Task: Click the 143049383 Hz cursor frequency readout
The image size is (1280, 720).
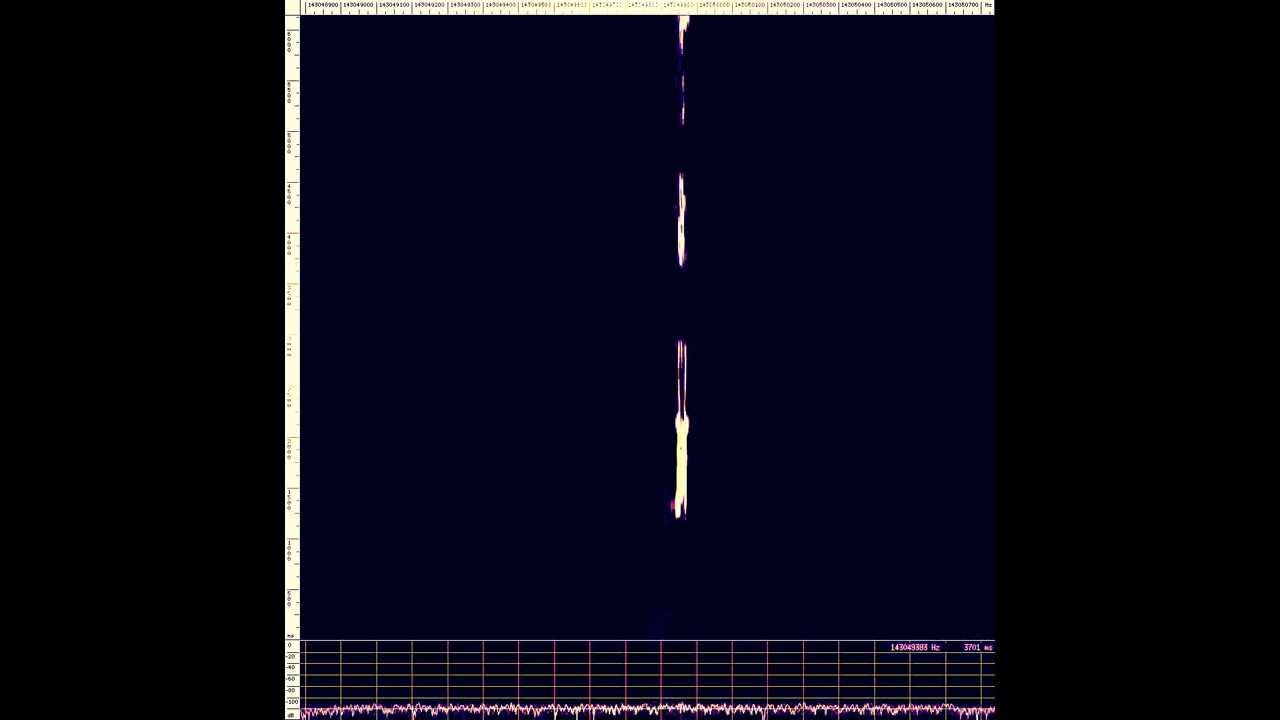Action: [x=914, y=648]
